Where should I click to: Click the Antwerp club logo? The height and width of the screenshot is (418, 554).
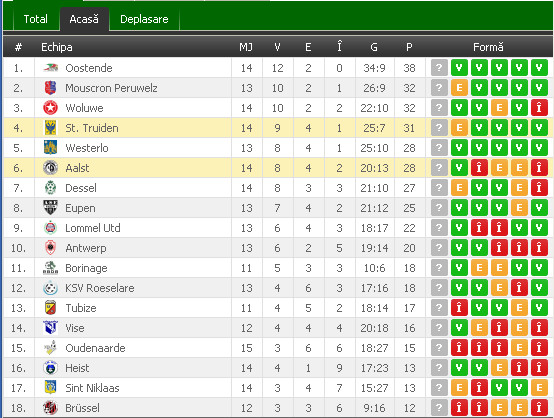(x=50, y=248)
